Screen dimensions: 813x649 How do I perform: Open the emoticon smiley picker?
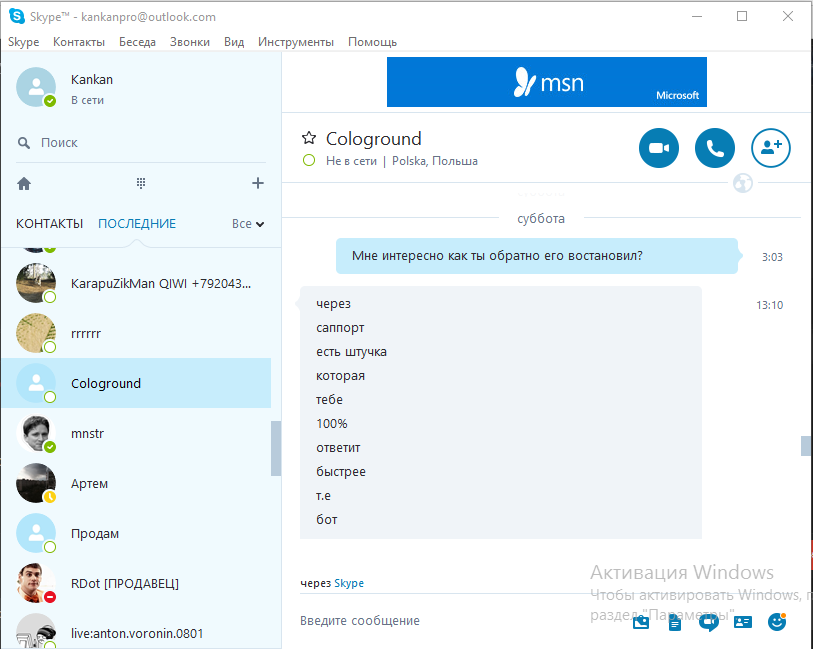777,622
